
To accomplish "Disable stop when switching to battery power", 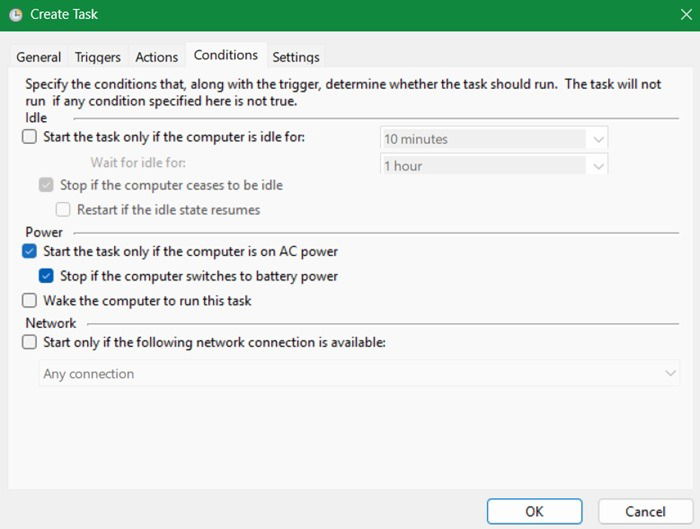I will coord(46,276).
